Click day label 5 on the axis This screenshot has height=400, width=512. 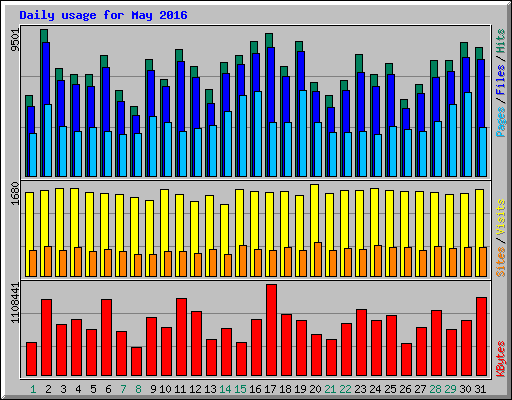(x=93, y=389)
